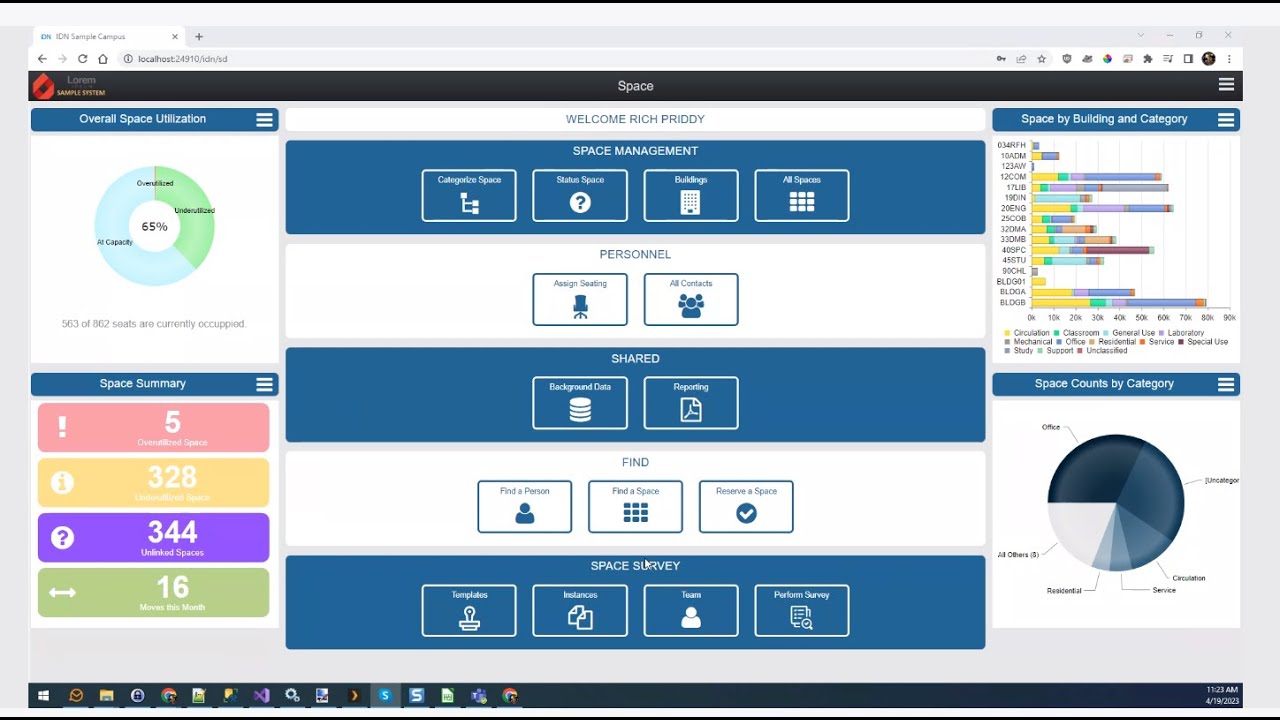
Task: Click the Unlinked Spaces card
Action: click(154, 538)
